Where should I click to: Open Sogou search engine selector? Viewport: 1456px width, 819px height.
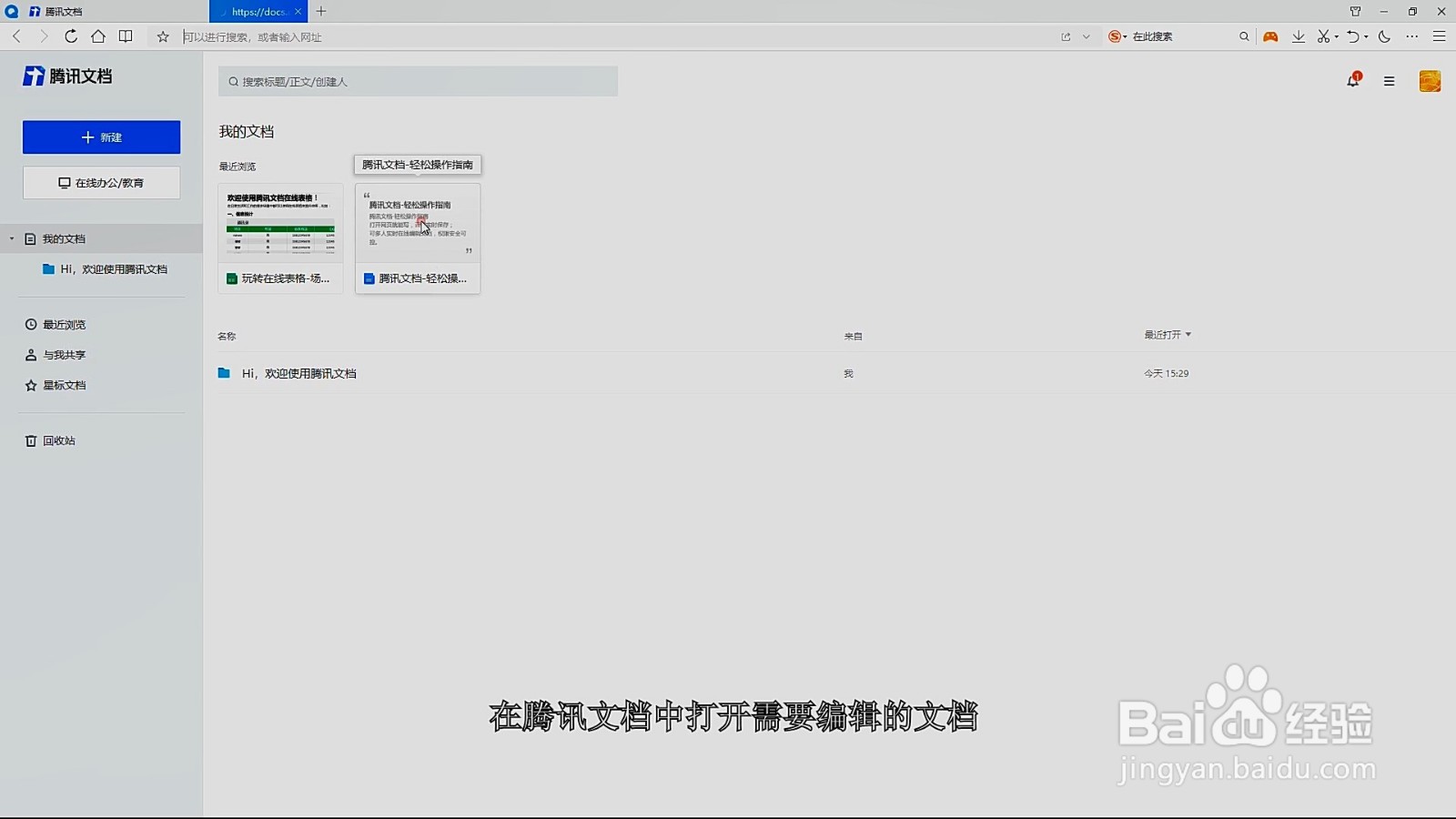1117,36
